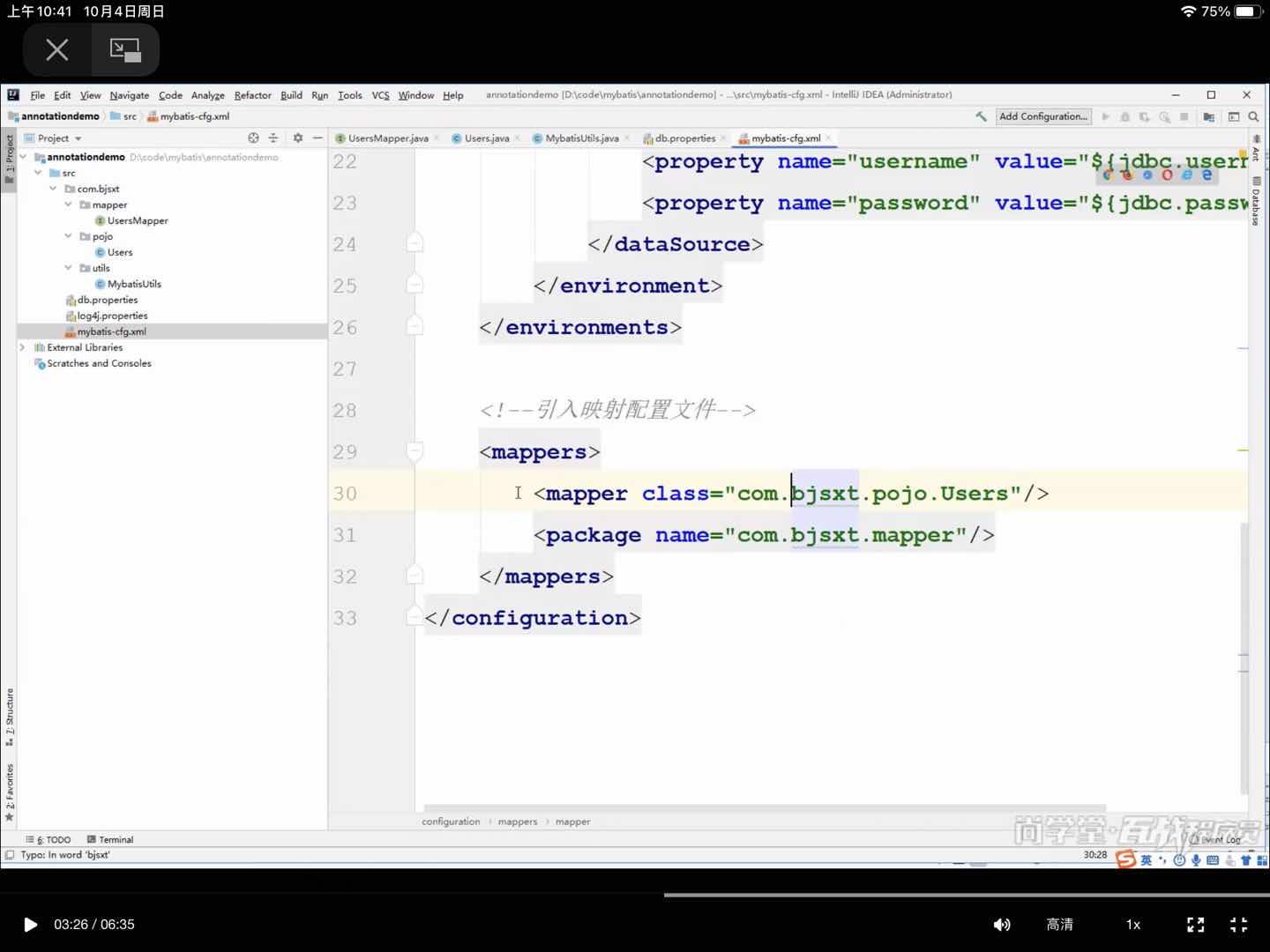Click the run-anything window icon beside search
Viewport: 1270px width, 952px height.
pyautogui.click(x=1234, y=116)
